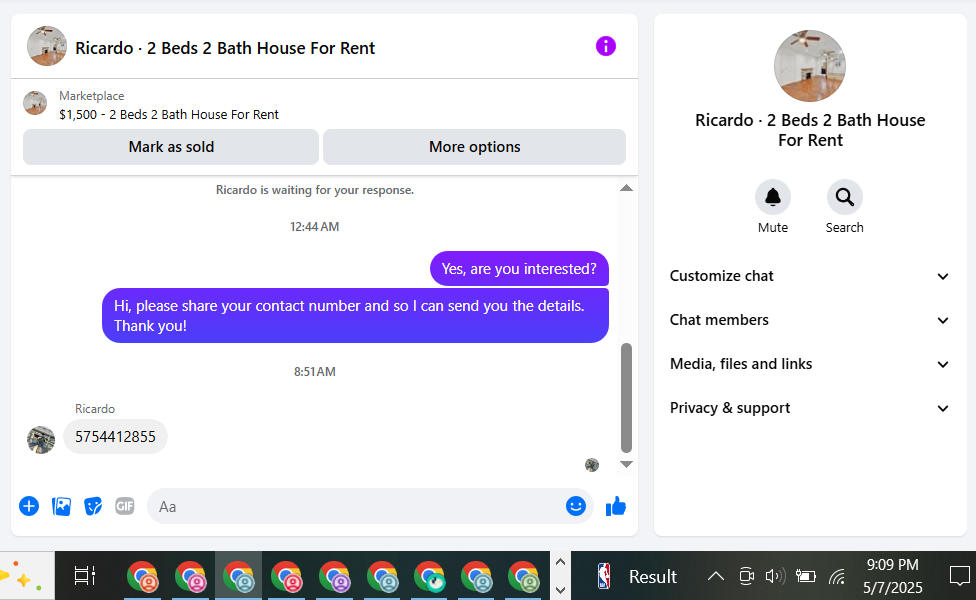Expand Customize chat section
This screenshot has height=600, width=976.
pyautogui.click(x=810, y=276)
